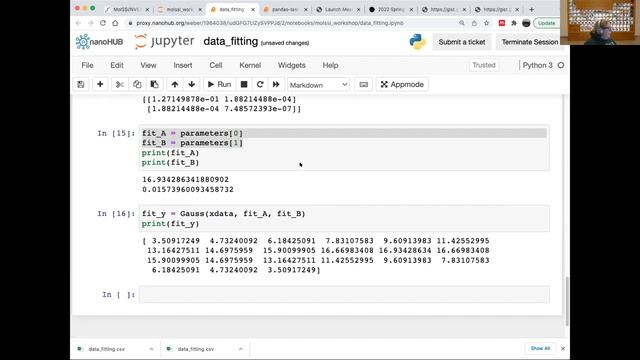This screenshot has height=360, width=640.
Task: Run the selected cell
Action: [220, 84]
